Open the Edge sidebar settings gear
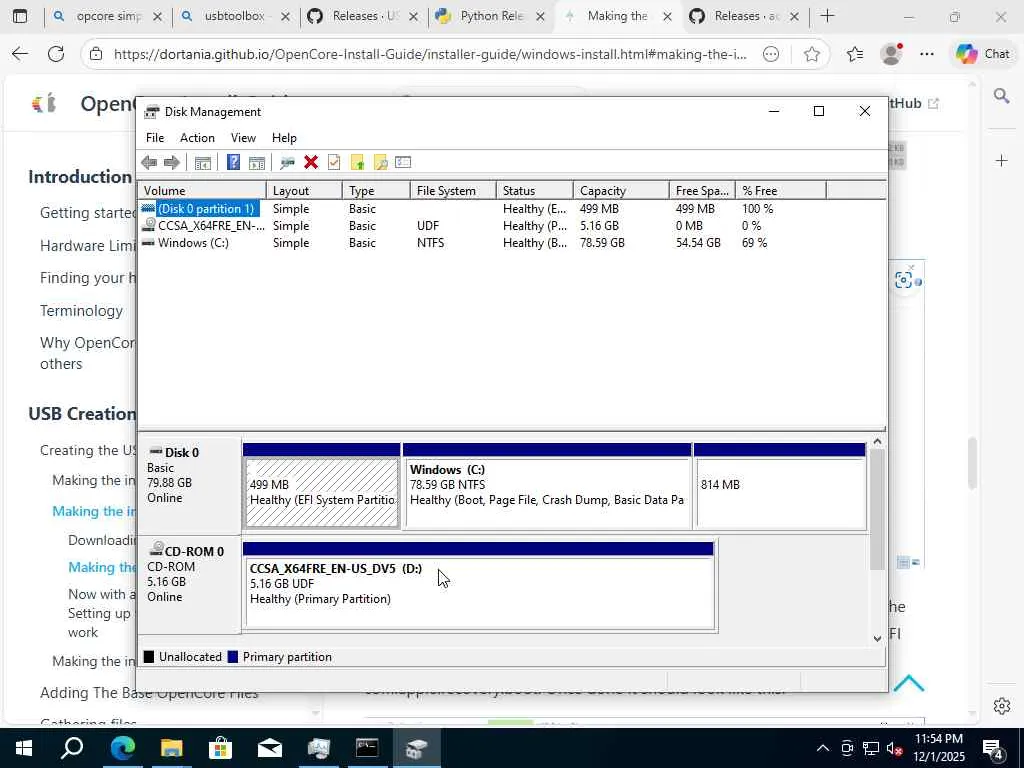 [x=1001, y=706]
